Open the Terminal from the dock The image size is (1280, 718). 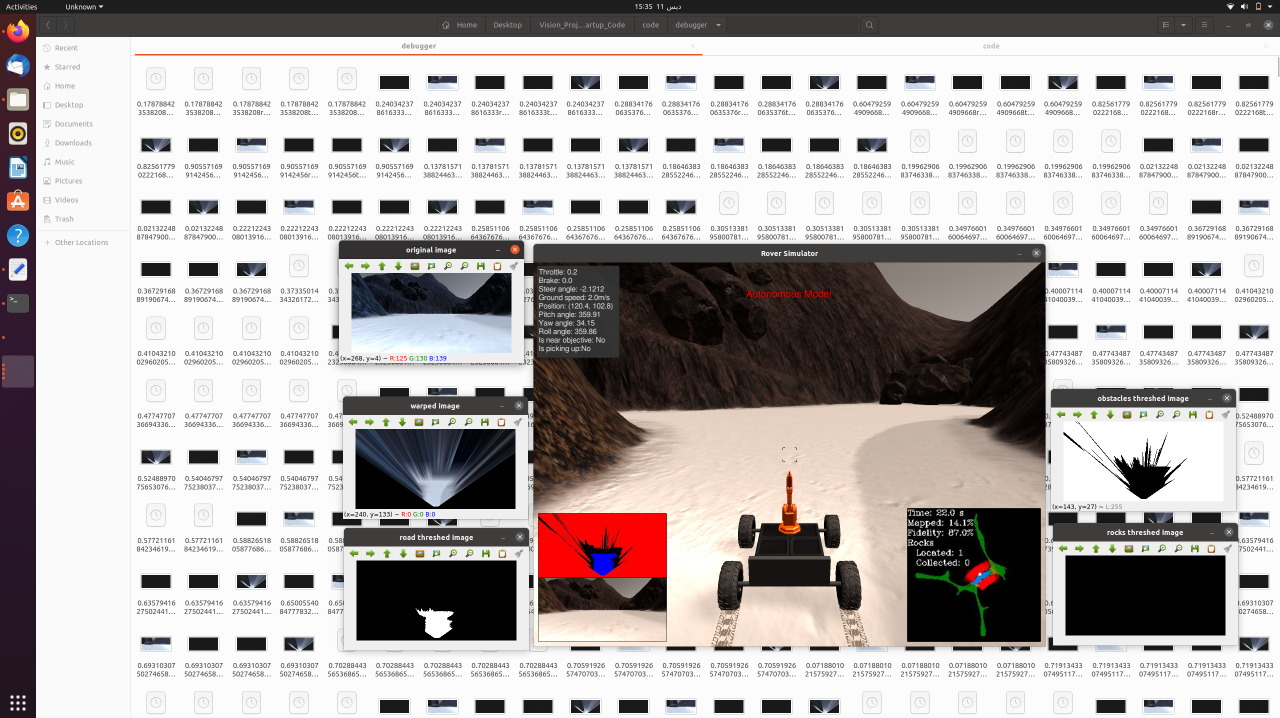[17, 303]
